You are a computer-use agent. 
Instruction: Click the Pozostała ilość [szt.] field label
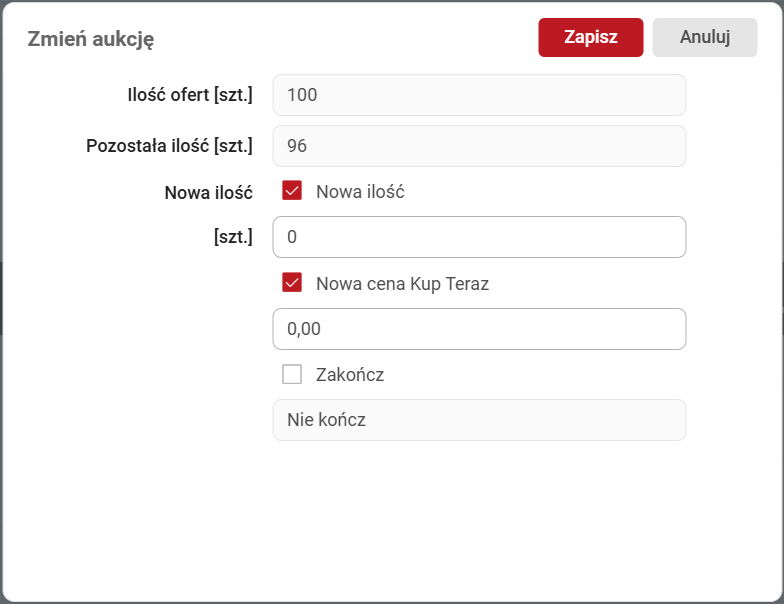(169, 146)
